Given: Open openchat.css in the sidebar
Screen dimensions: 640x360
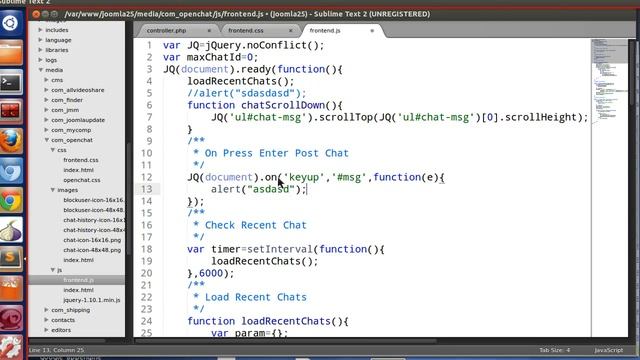Looking at the screenshot, I should [x=82, y=180].
